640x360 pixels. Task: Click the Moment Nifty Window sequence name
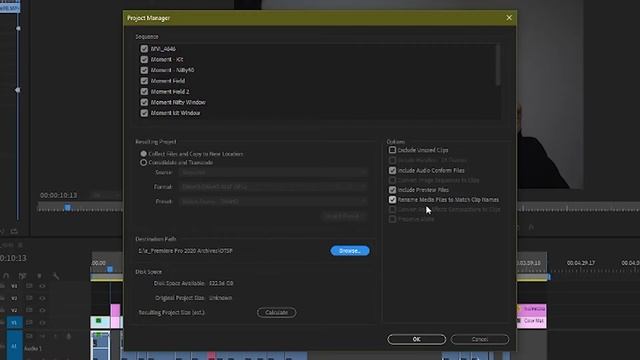pyautogui.click(x=178, y=102)
